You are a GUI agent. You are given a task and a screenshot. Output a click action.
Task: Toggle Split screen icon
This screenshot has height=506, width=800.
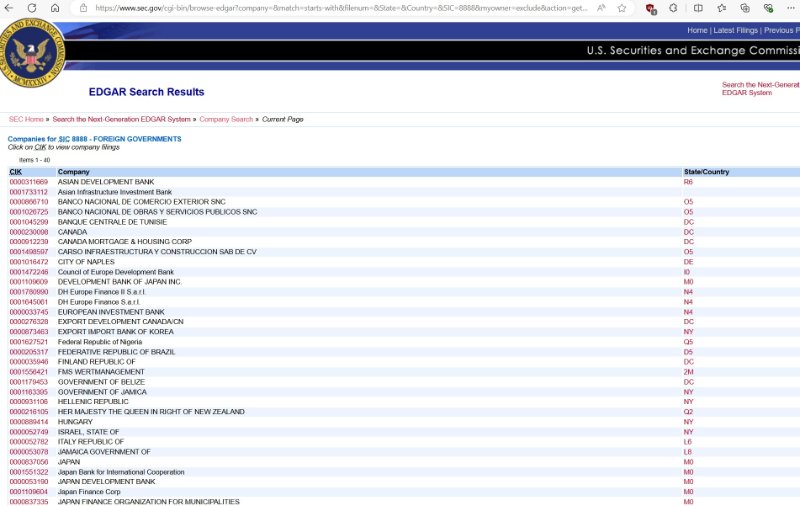click(698, 8)
